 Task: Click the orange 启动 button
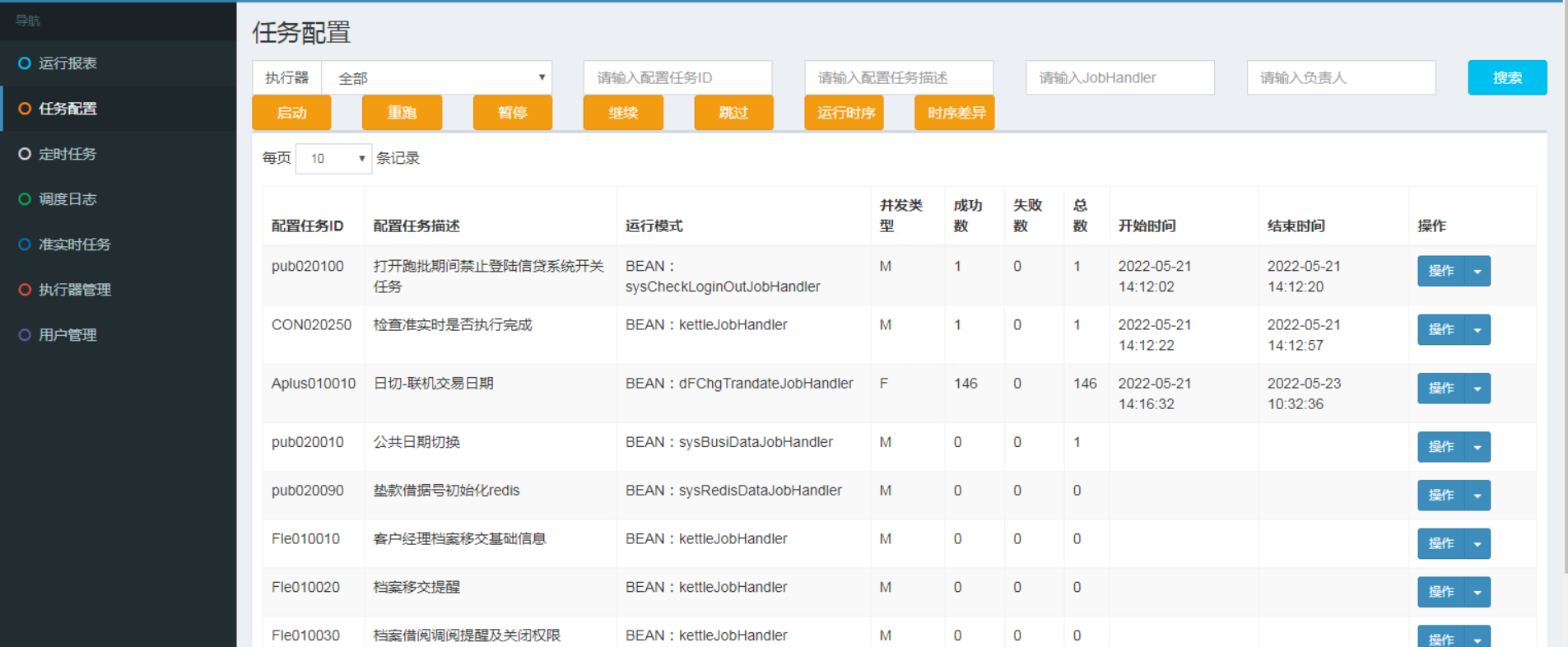[x=291, y=113]
